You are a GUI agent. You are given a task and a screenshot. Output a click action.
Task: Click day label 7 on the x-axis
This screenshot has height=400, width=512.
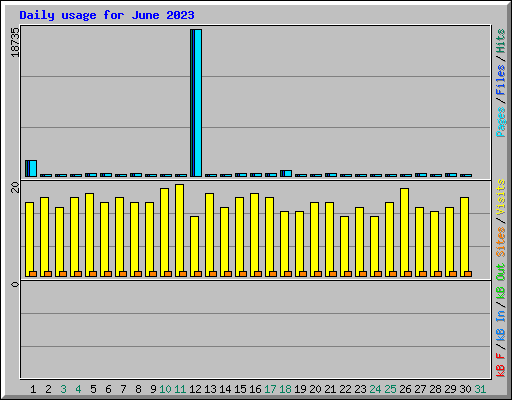pyautogui.click(x=123, y=389)
